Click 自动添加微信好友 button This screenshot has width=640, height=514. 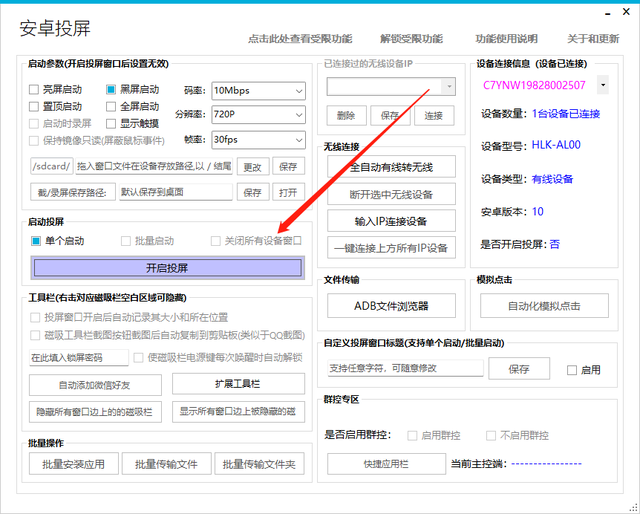[95, 385]
